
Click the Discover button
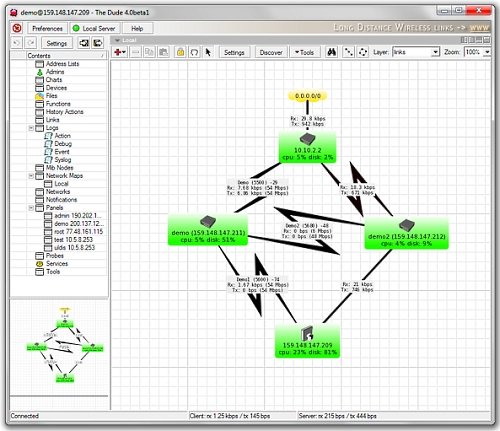[271, 52]
